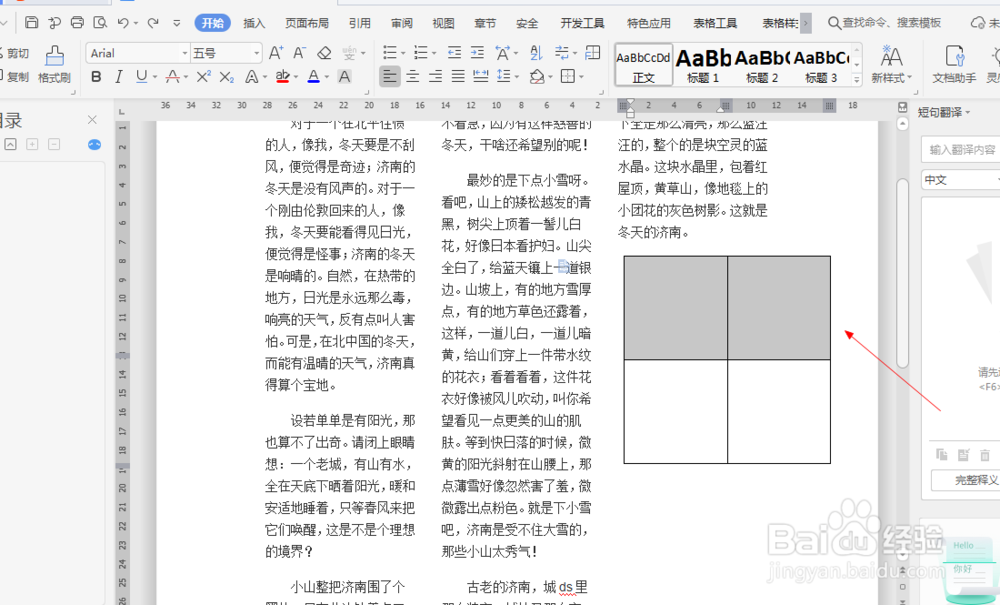Toggle subscript X₂
The width and height of the screenshot is (1000, 605).
[226, 77]
